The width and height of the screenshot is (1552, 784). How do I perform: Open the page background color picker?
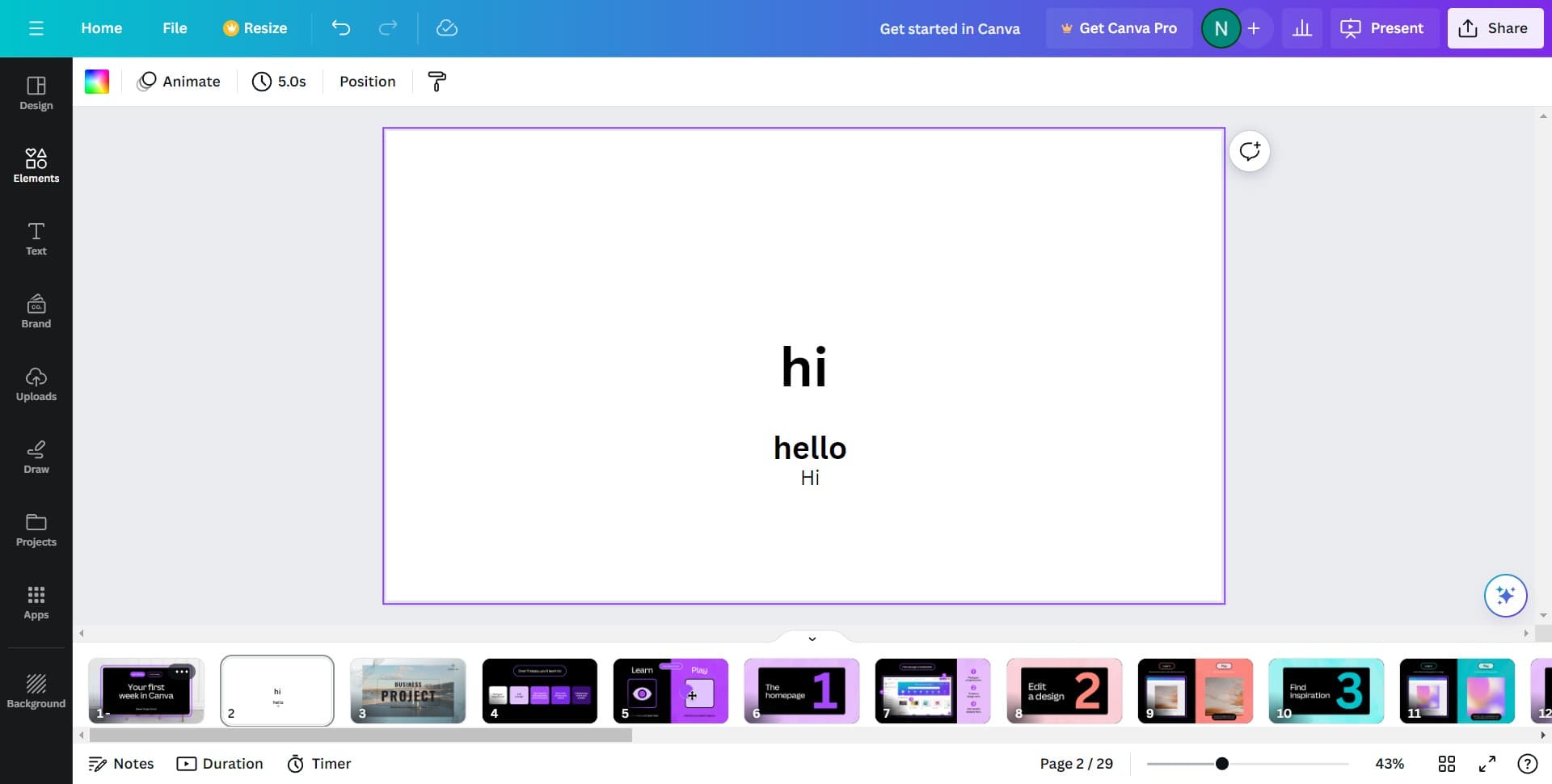(x=97, y=81)
